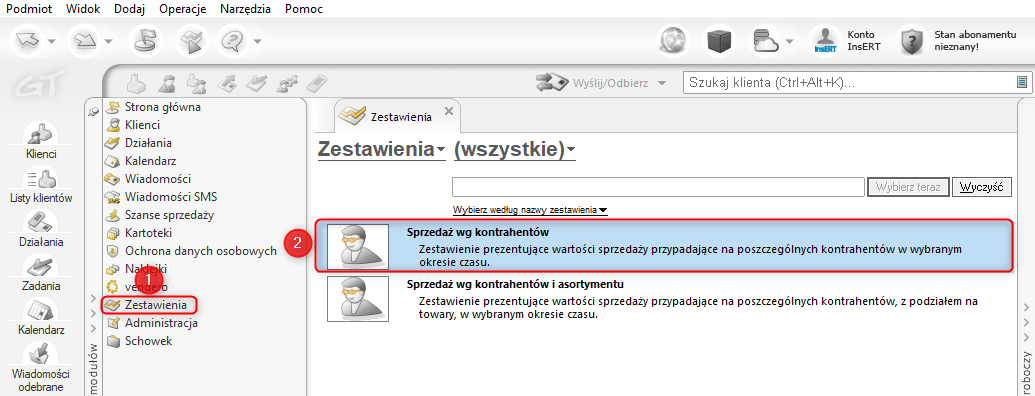Viewport: 1035px width, 396px height.
Task: Open Kalendarz shortcut in left bar
Action: (41, 317)
